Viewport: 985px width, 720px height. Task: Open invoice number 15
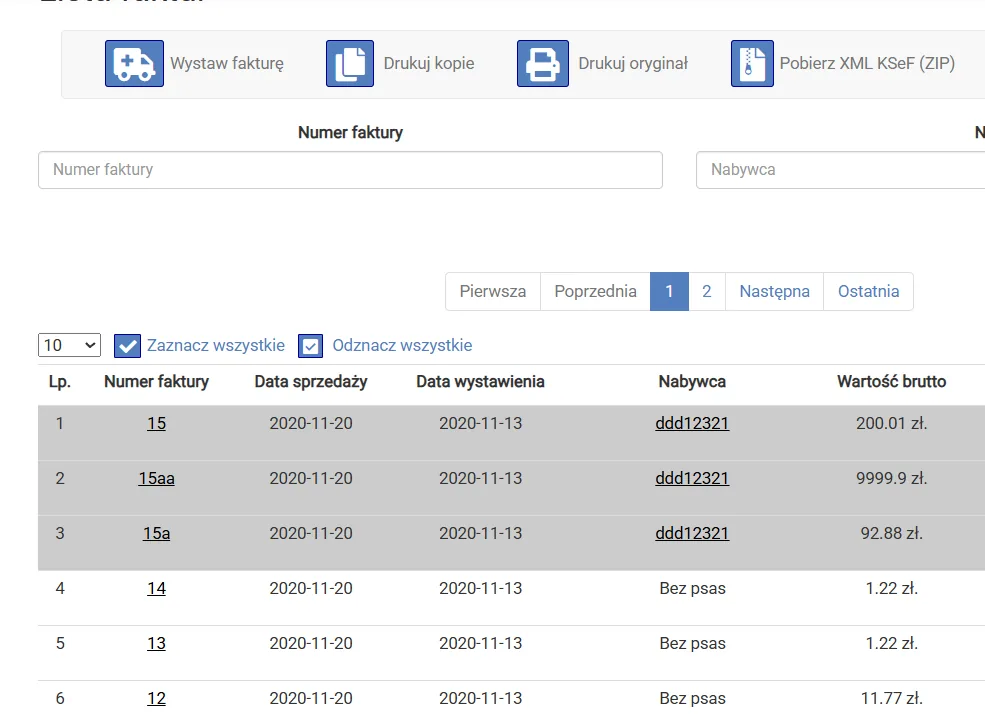tap(156, 423)
